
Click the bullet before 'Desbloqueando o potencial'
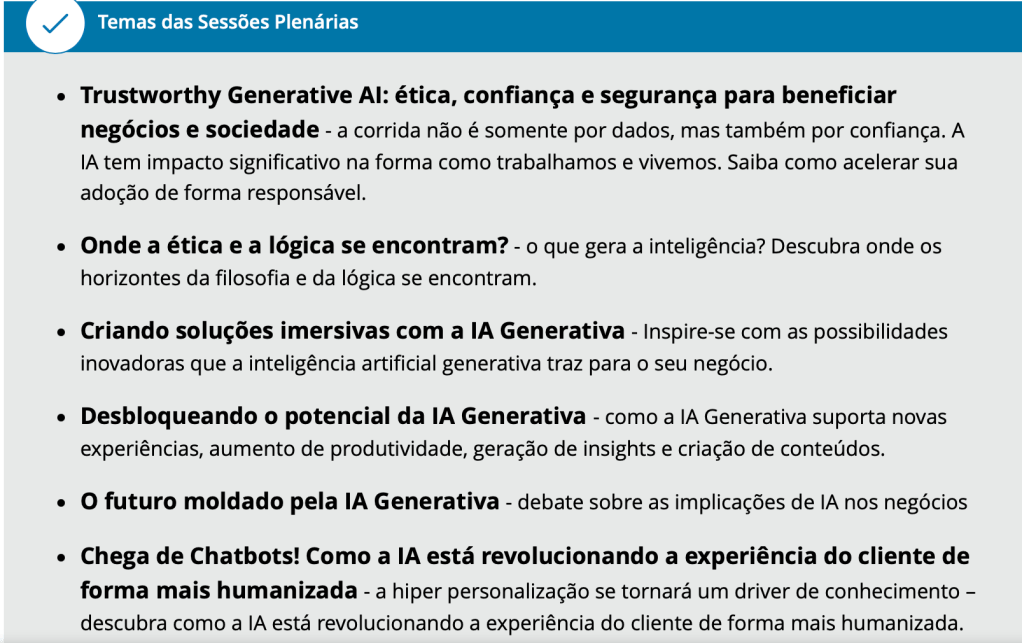click(61, 417)
